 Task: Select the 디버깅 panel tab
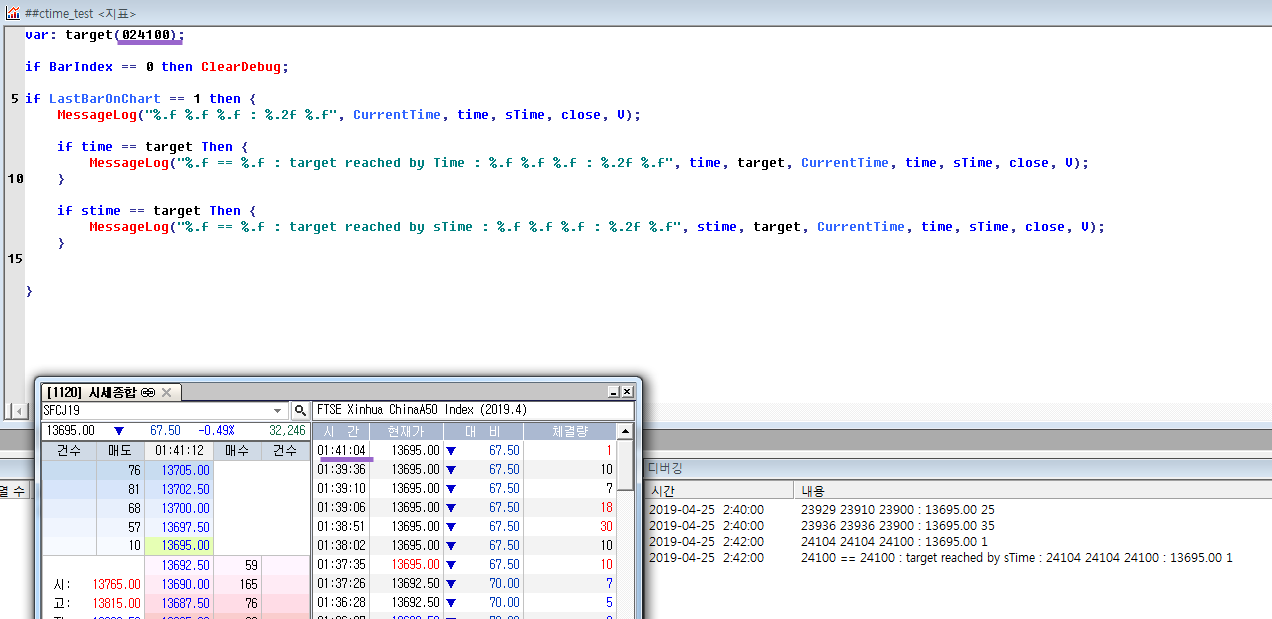[666, 467]
